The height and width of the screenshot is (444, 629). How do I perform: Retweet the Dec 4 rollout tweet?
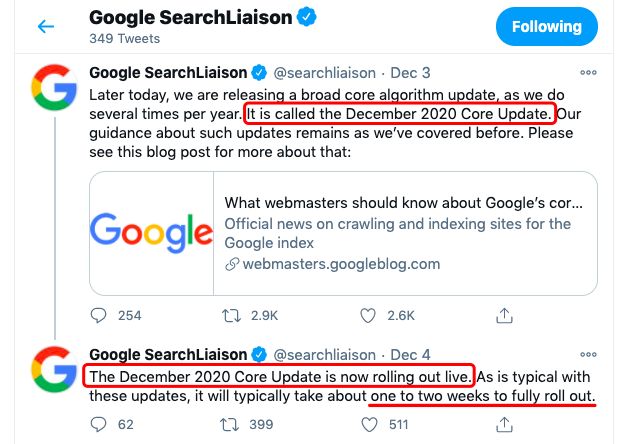(x=230, y=424)
